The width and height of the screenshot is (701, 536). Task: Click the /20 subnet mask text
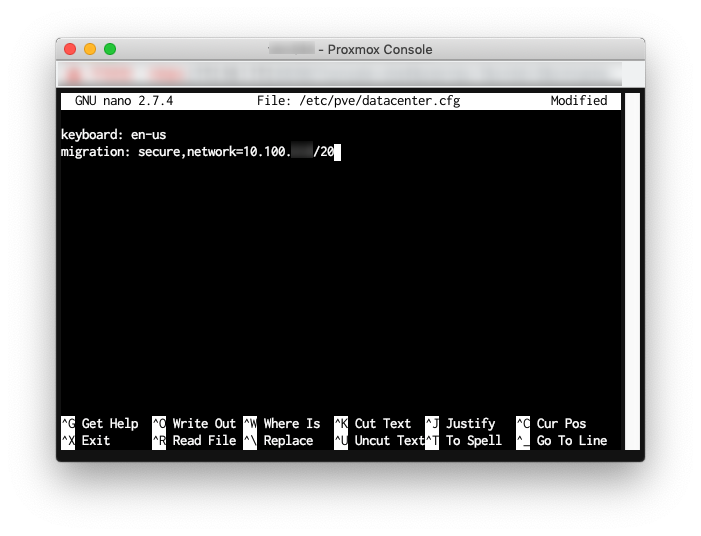tap(324, 152)
